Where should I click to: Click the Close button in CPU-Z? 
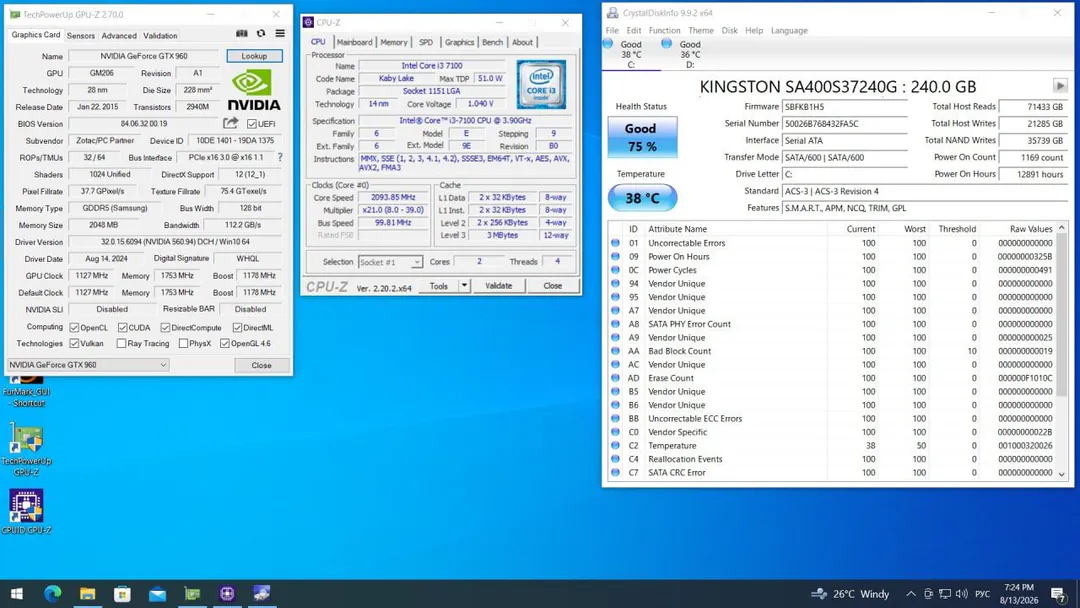click(552, 286)
